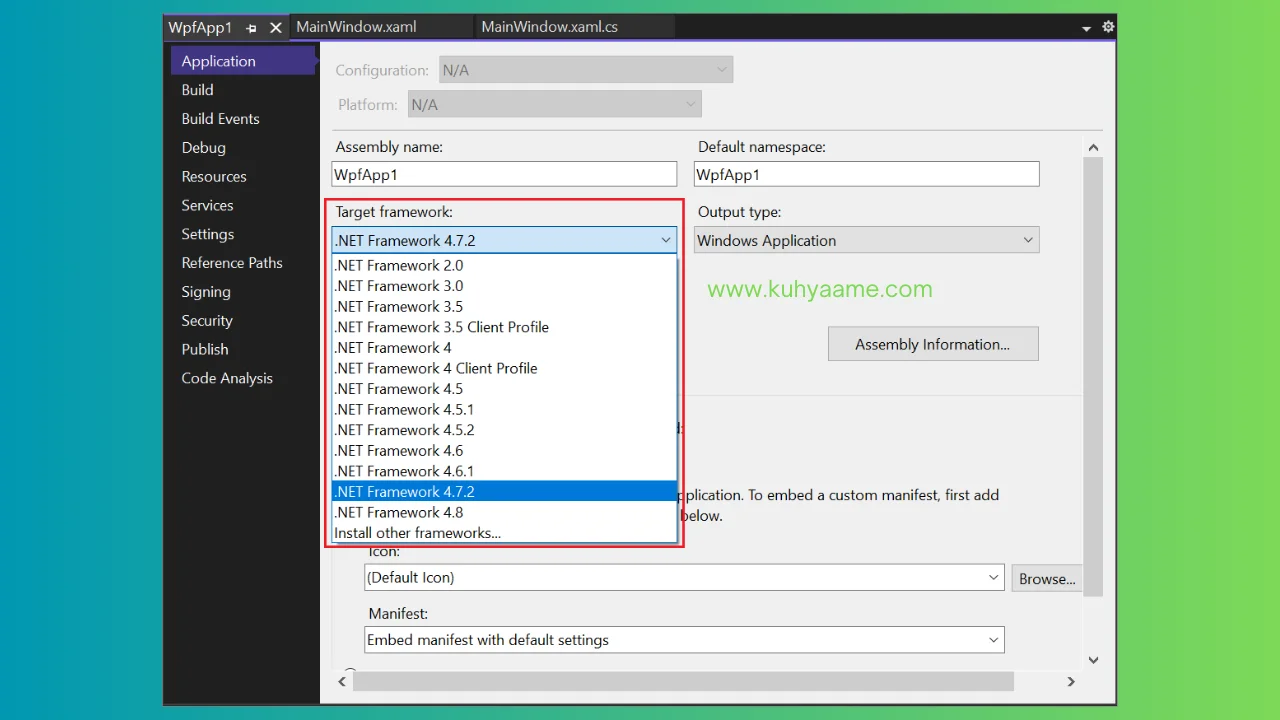Click the horizontal scrollbar thumb
Screen dimensions: 1280x720
pos(683,681)
